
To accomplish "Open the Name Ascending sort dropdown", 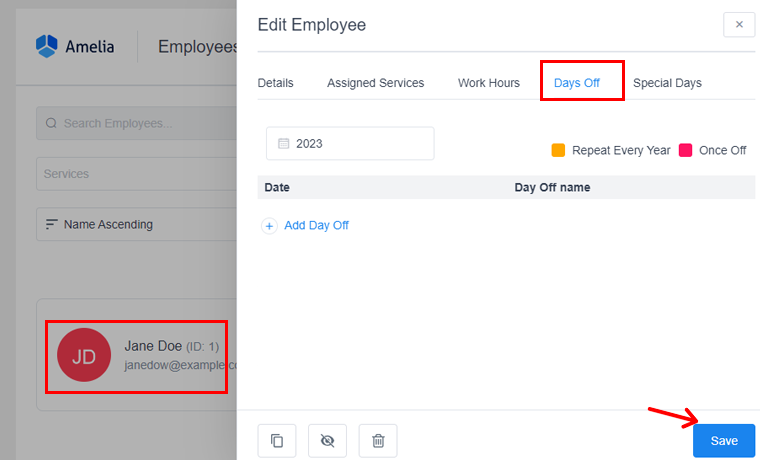I will (136, 224).
